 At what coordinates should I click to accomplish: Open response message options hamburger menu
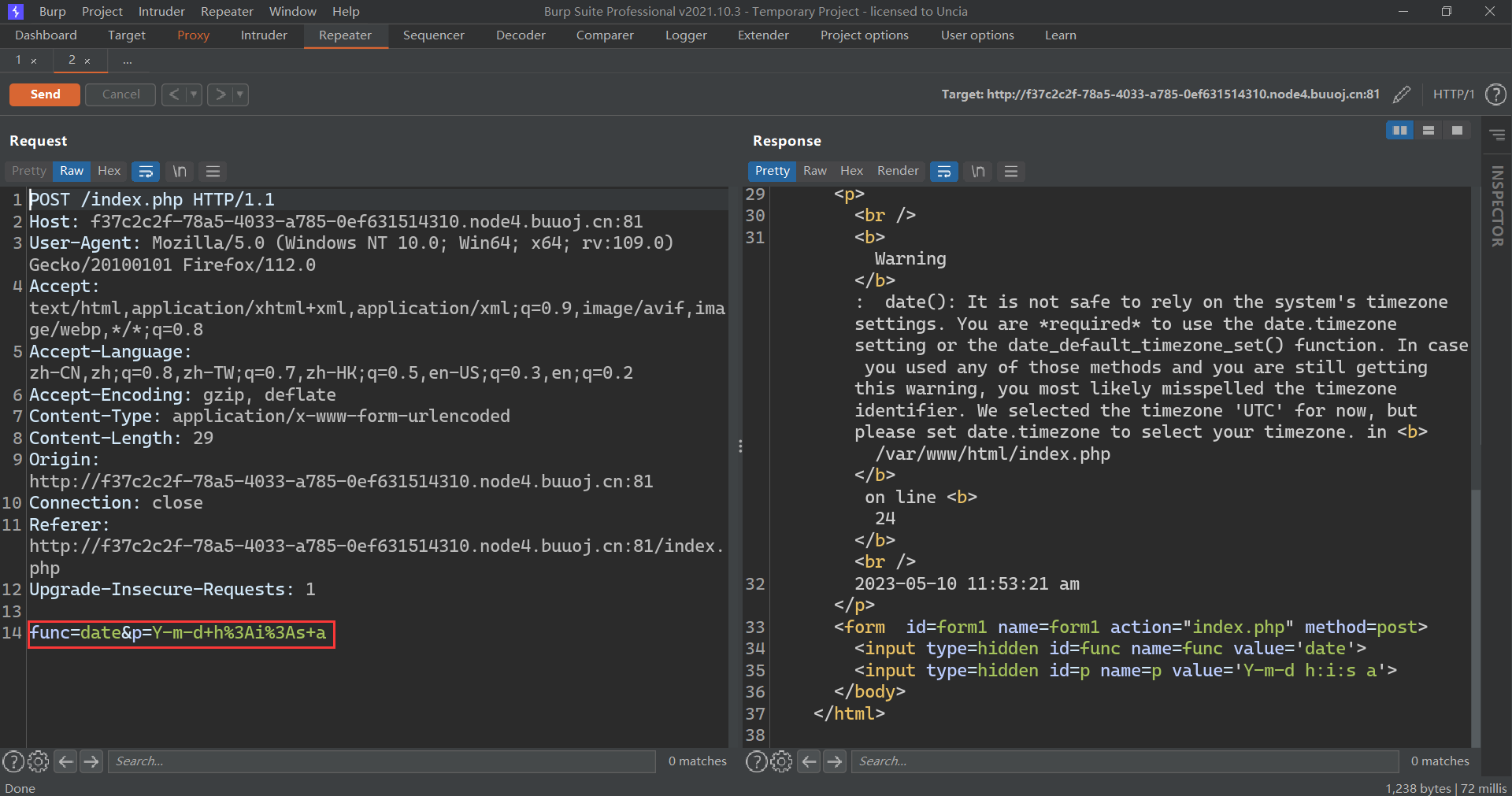tap(1011, 172)
